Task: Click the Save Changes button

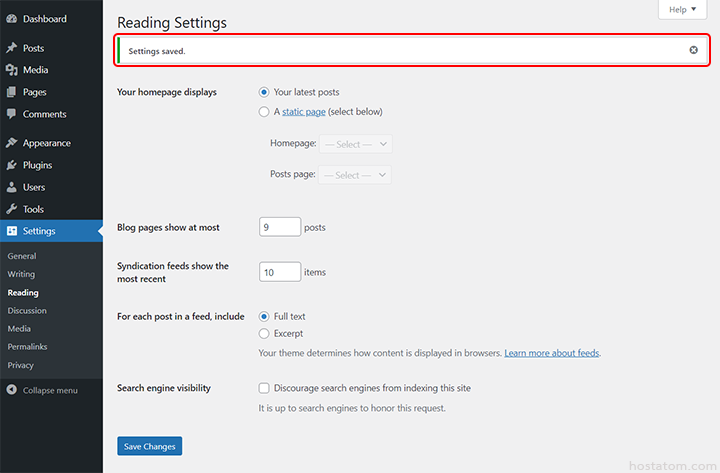Action: tap(149, 446)
